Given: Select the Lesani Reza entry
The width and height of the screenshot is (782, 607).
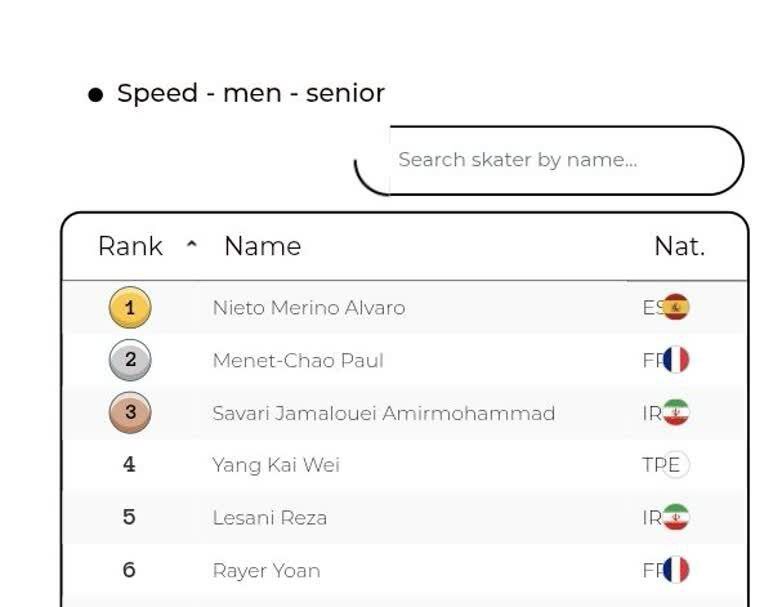Looking at the screenshot, I should click(x=269, y=518).
